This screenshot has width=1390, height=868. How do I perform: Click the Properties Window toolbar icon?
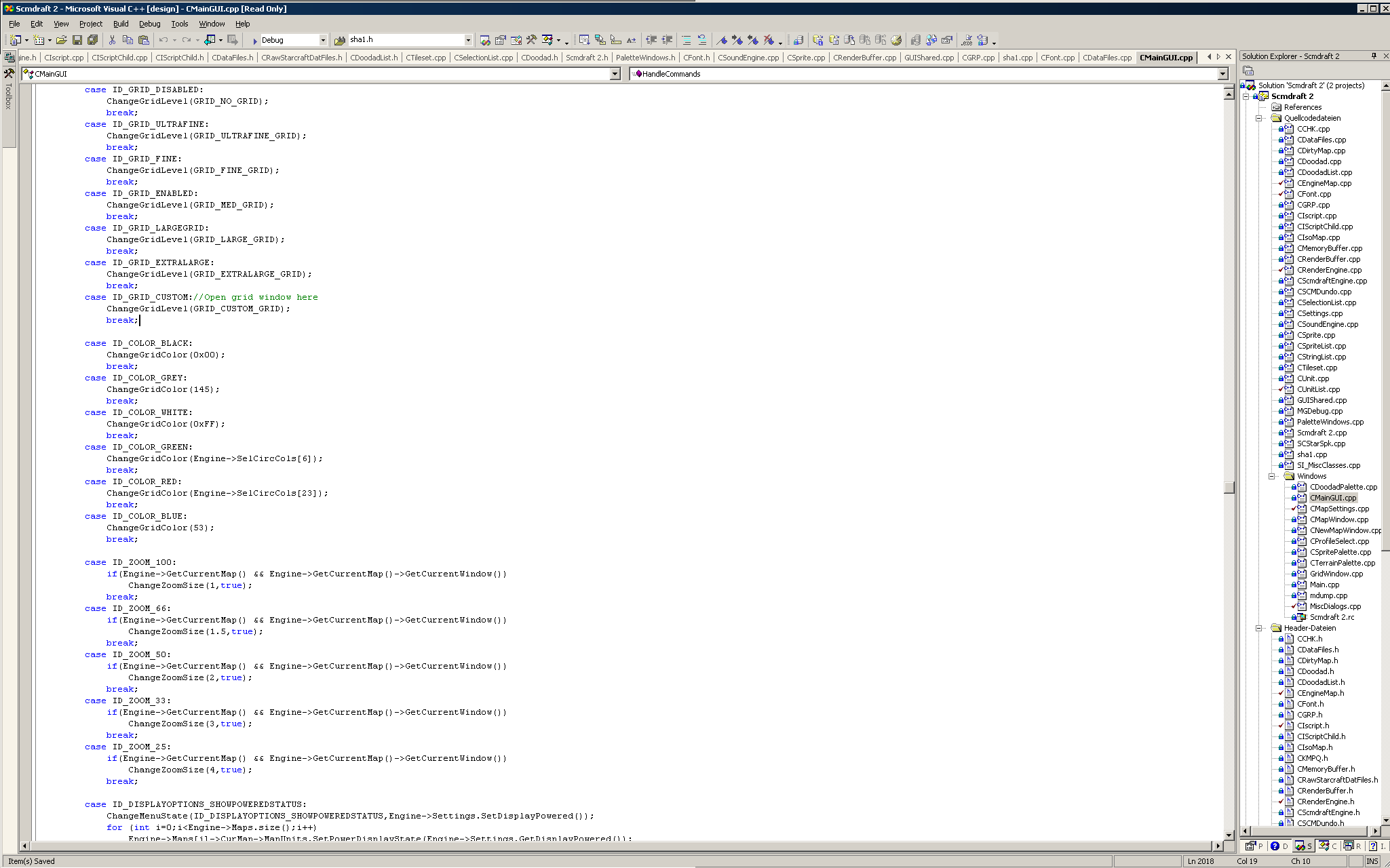[x=500, y=40]
